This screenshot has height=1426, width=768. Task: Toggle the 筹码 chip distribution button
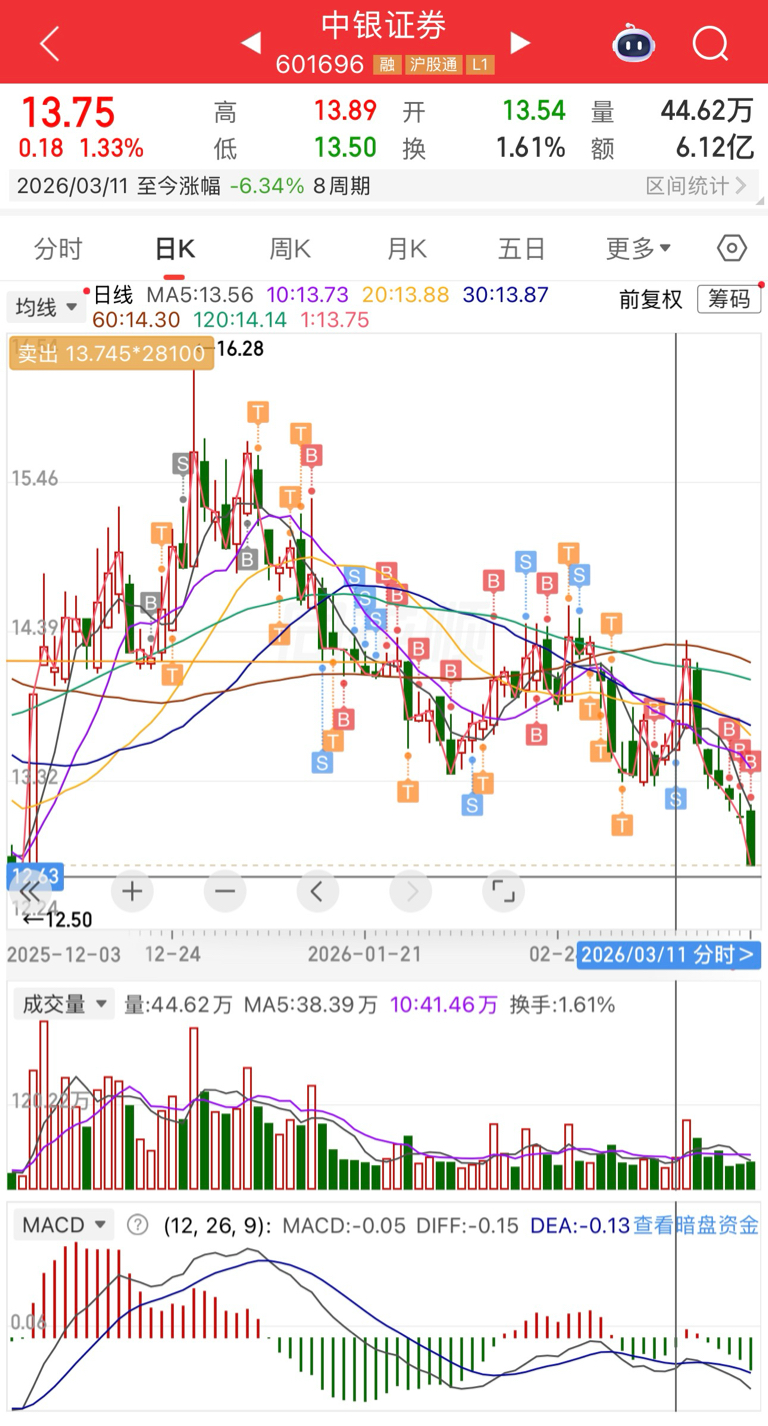(x=729, y=299)
